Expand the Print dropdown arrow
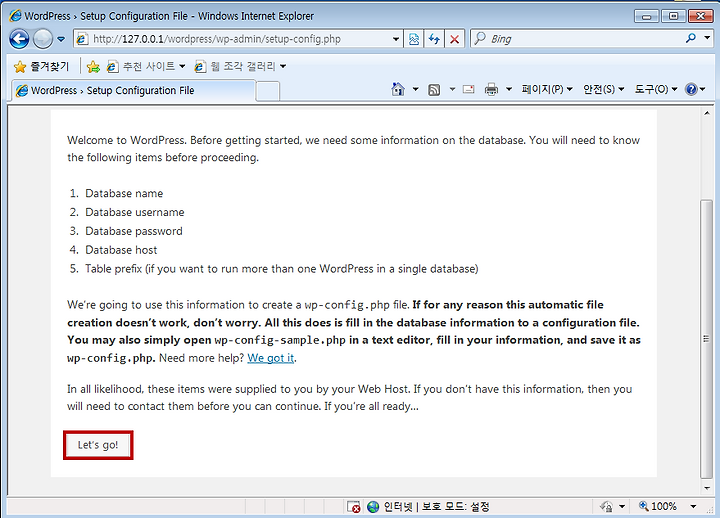This screenshot has width=720, height=518. (x=509, y=89)
